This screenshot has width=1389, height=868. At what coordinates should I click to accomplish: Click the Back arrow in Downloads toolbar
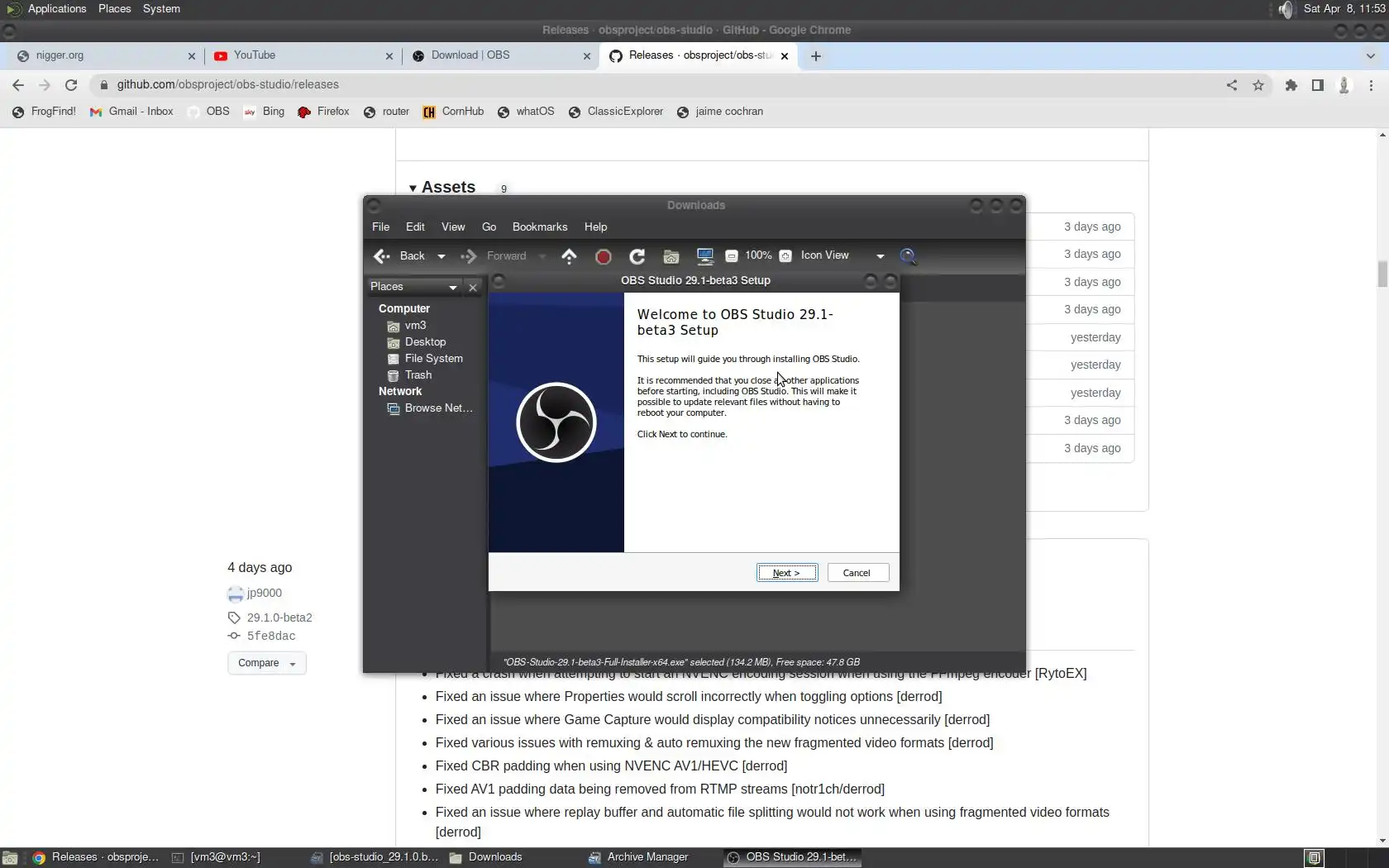(382, 256)
